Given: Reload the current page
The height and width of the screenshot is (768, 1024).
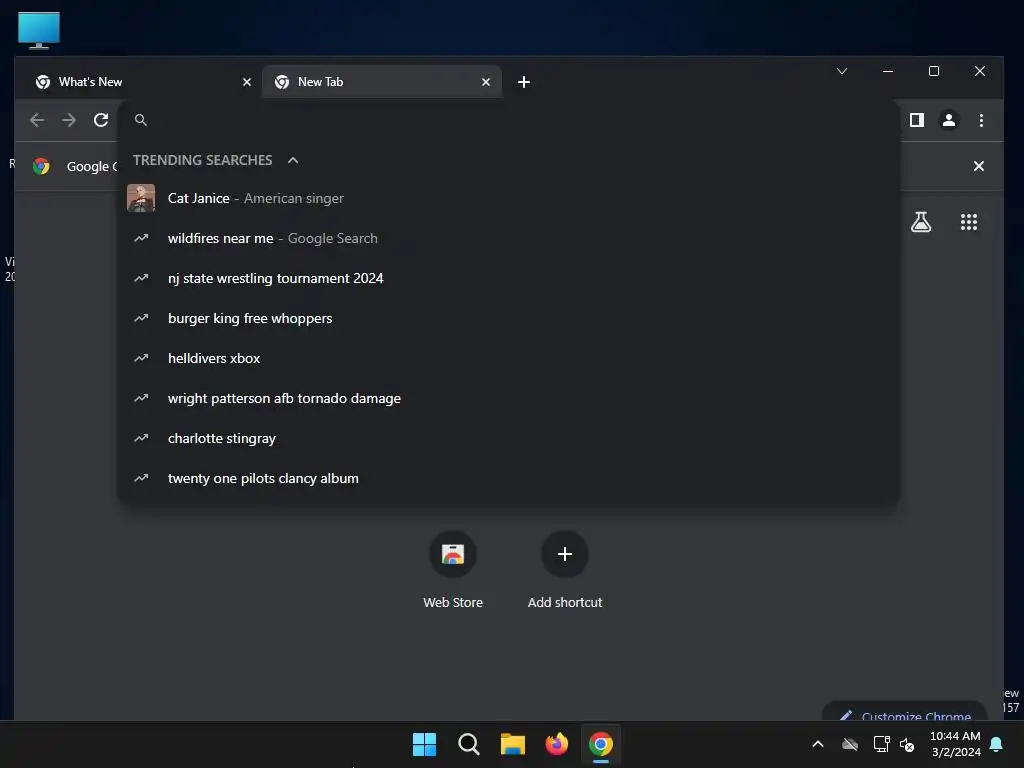Looking at the screenshot, I should coord(101,120).
